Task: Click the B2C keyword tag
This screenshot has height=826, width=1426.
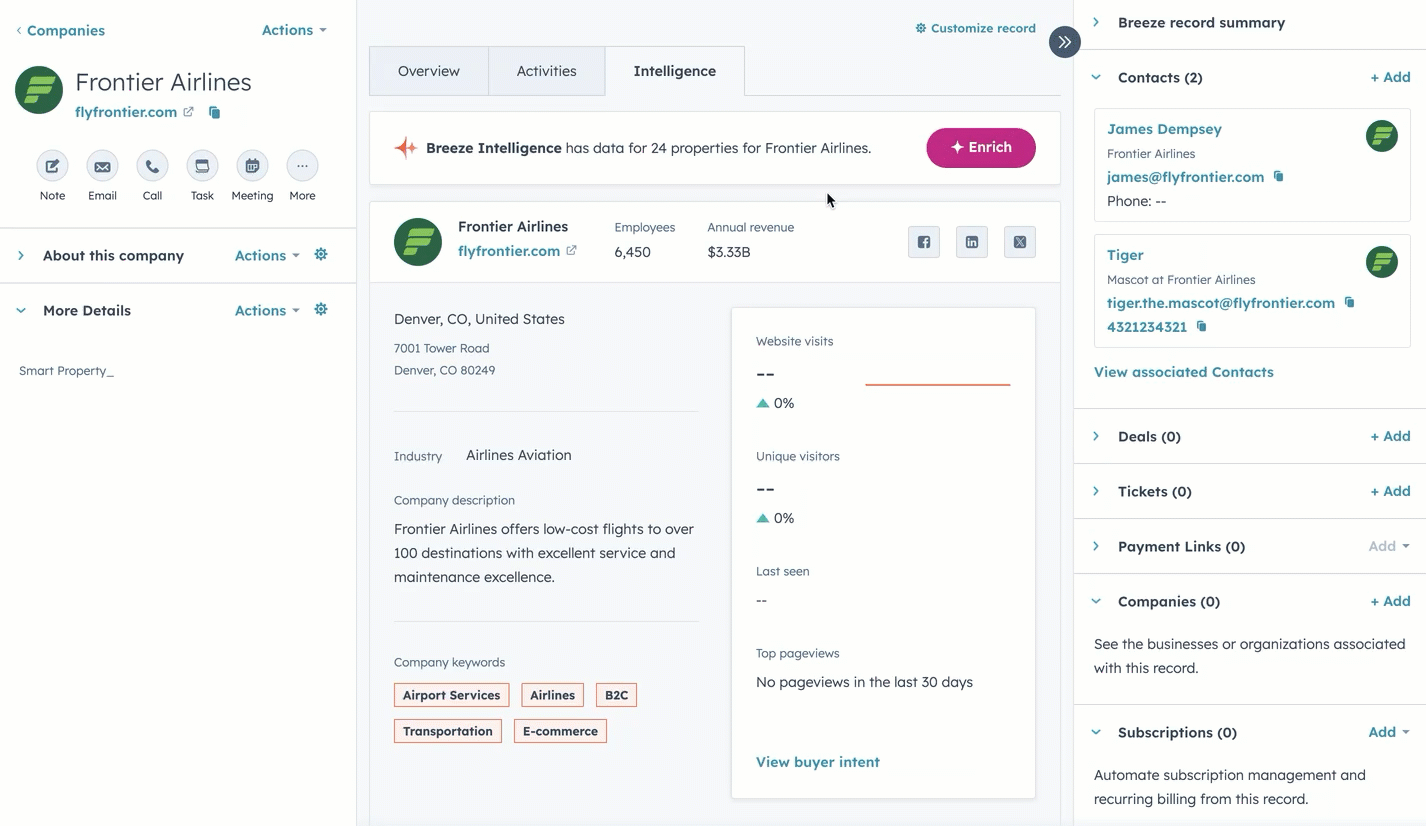Action: tap(616, 695)
